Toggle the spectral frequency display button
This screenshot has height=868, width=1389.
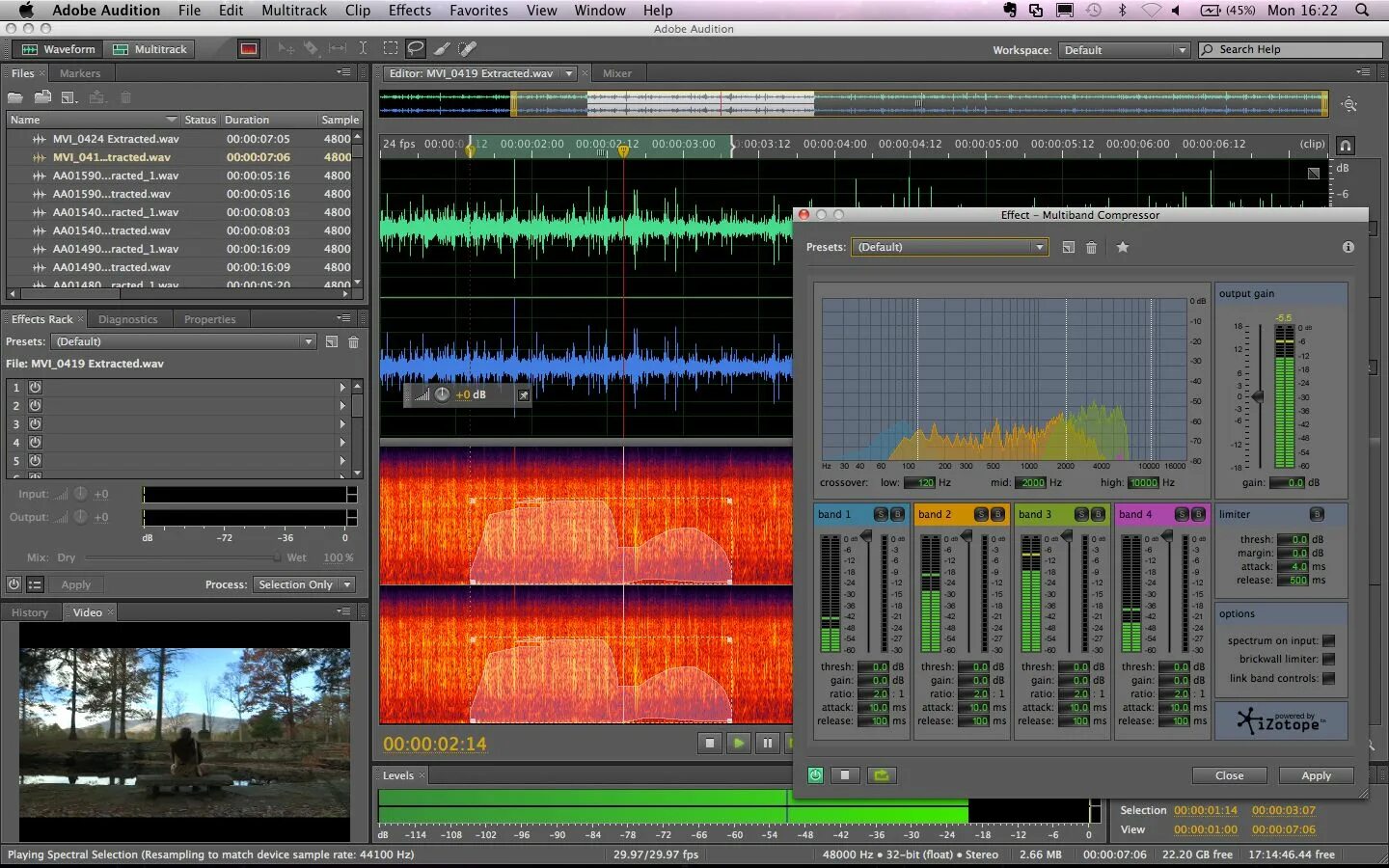(x=249, y=49)
